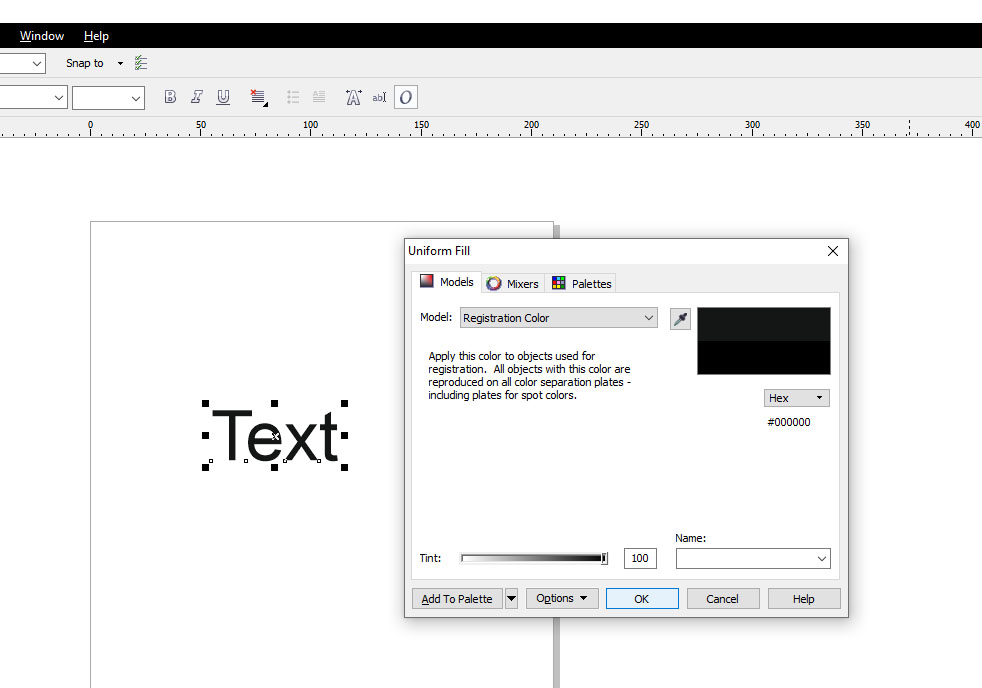The height and width of the screenshot is (688, 982).
Task: Confirm the fill with OK
Action: (x=642, y=599)
